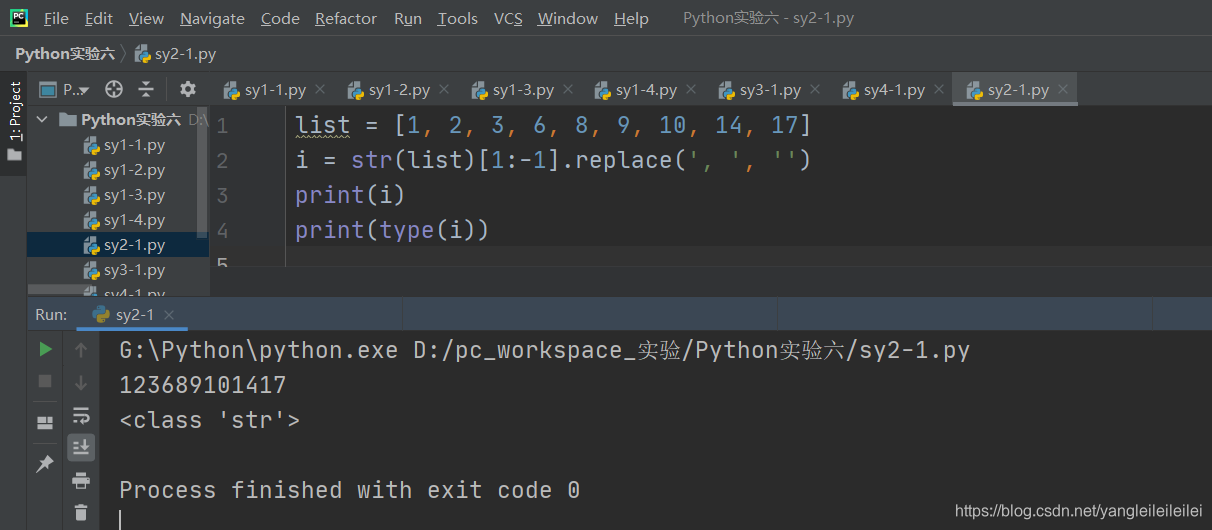This screenshot has height=530, width=1212.
Task: Select sy1-4.py in the project tree
Action: 125,220
